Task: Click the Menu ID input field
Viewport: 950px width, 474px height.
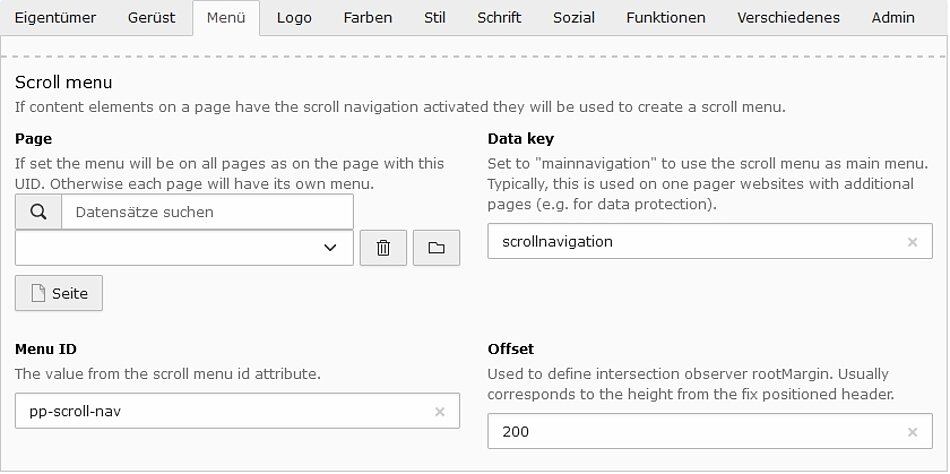Action: [x=220, y=411]
